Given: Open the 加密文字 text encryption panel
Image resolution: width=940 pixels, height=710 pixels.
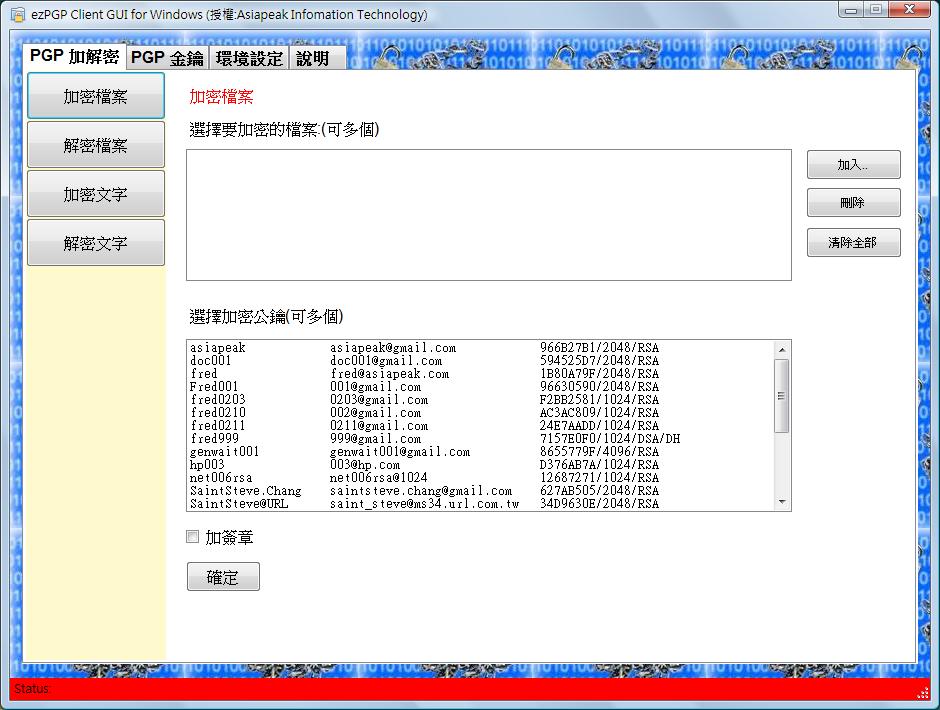Looking at the screenshot, I should coord(95,193).
